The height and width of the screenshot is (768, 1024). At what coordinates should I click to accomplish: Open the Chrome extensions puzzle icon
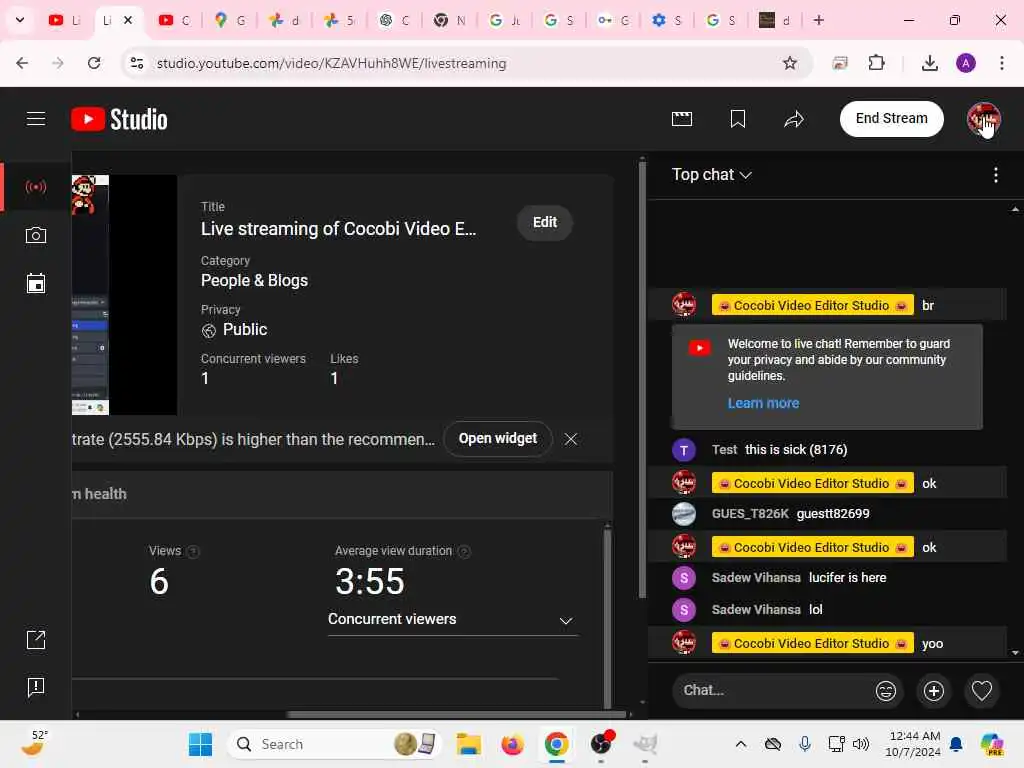(876, 63)
